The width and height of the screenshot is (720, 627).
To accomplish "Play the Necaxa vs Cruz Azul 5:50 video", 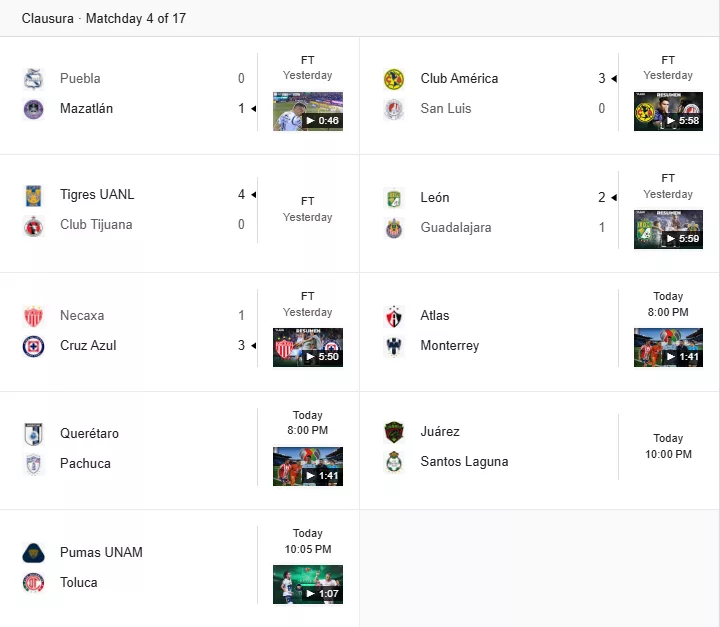I will [308, 347].
